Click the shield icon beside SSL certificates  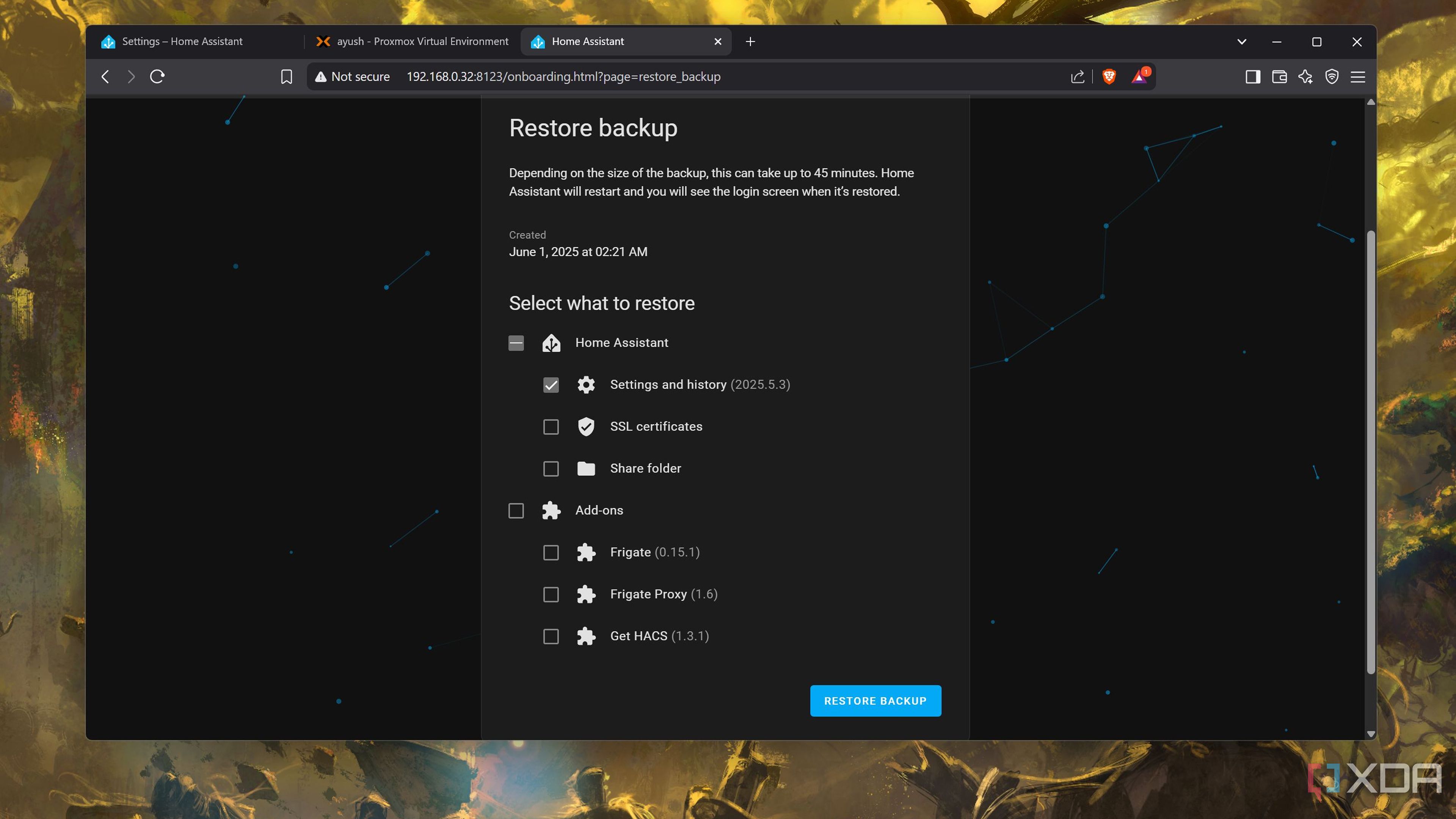click(x=586, y=427)
